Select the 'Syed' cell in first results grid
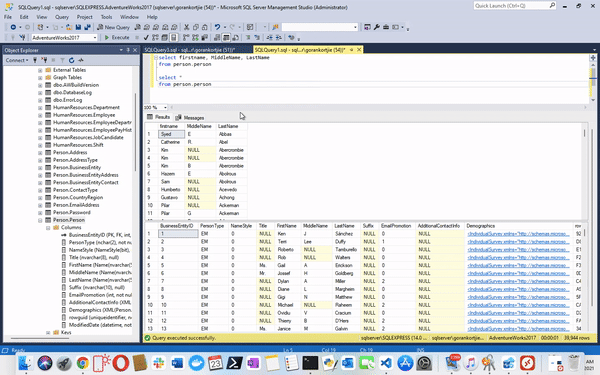600x375 pixels. (171, 134)
